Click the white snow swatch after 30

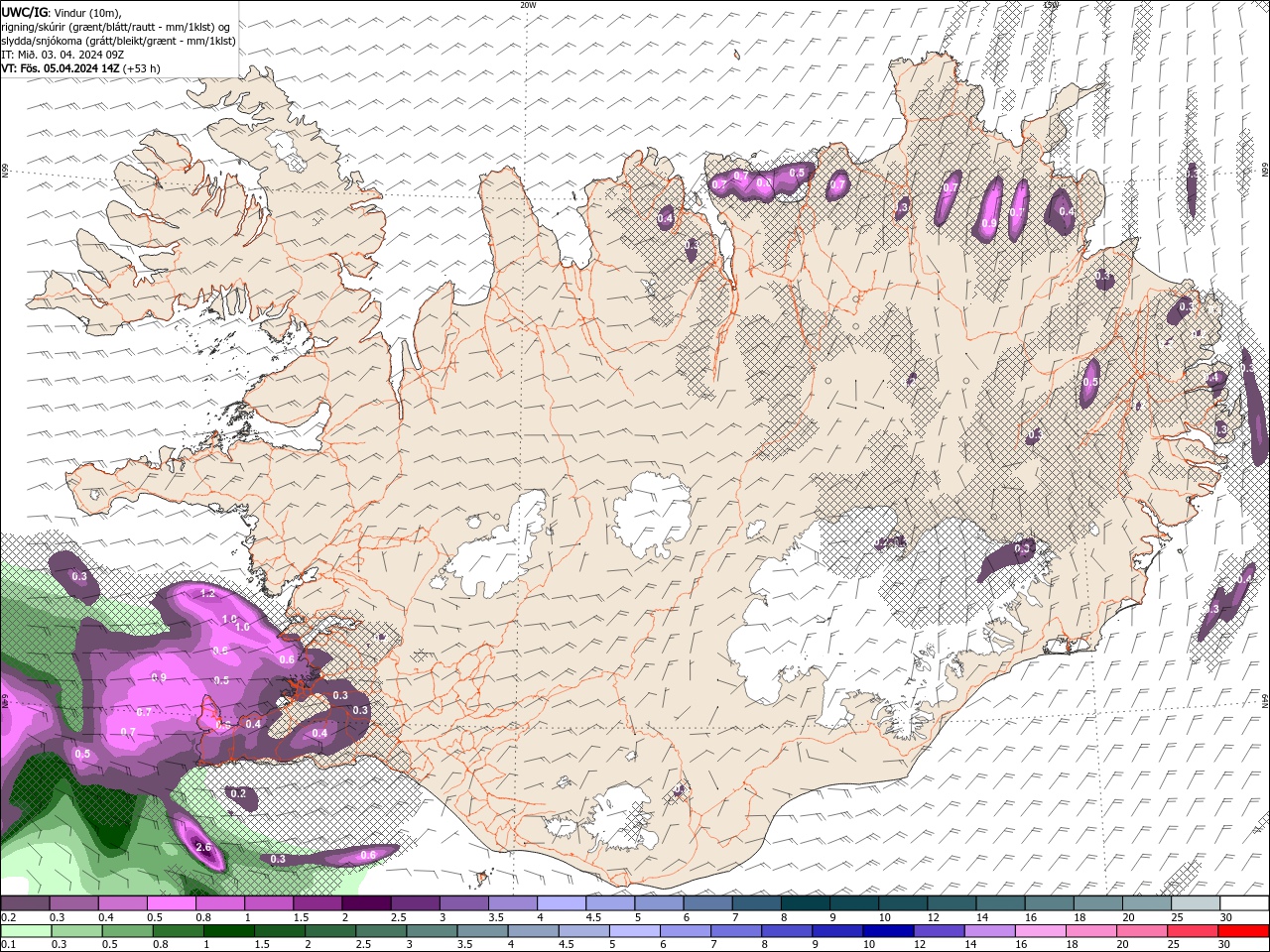click(1243, 903)
